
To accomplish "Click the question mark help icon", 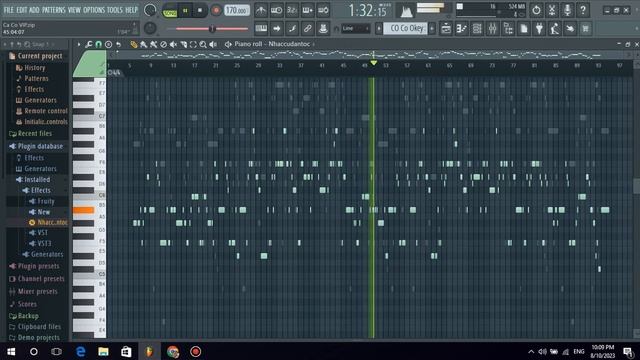I will click(583, 10).
